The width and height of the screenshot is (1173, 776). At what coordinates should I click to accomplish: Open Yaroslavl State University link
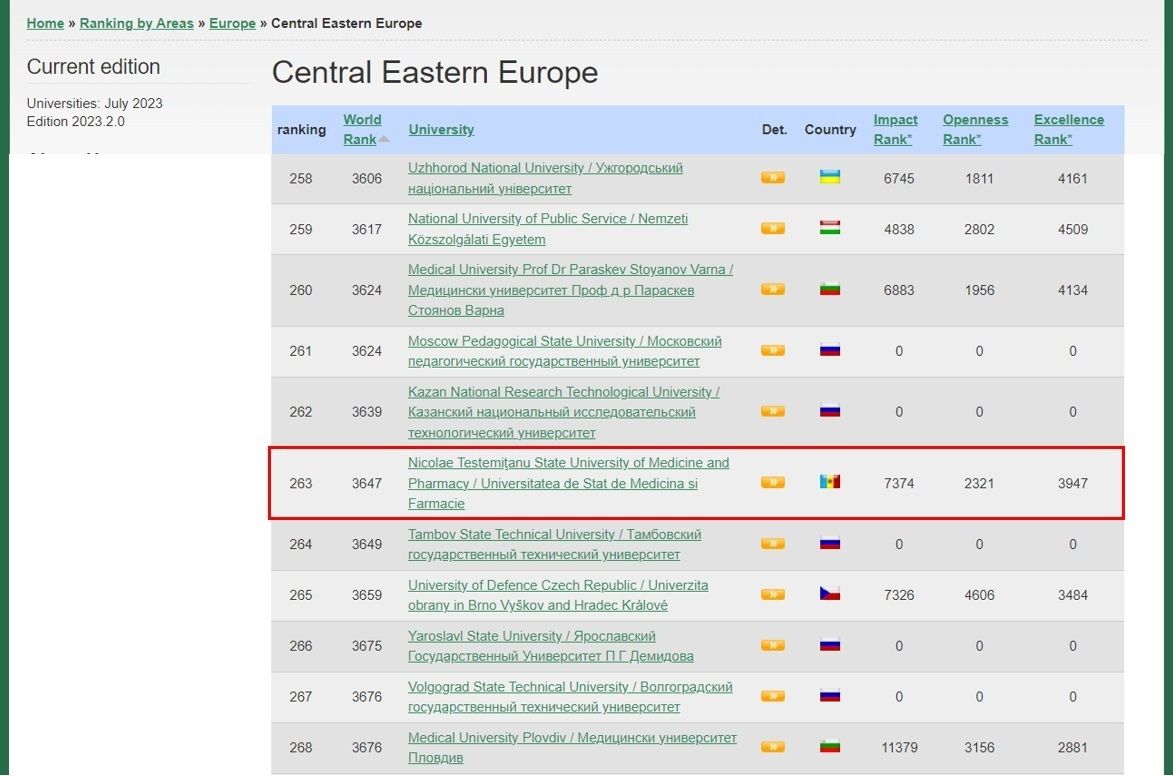pos(531,636)
